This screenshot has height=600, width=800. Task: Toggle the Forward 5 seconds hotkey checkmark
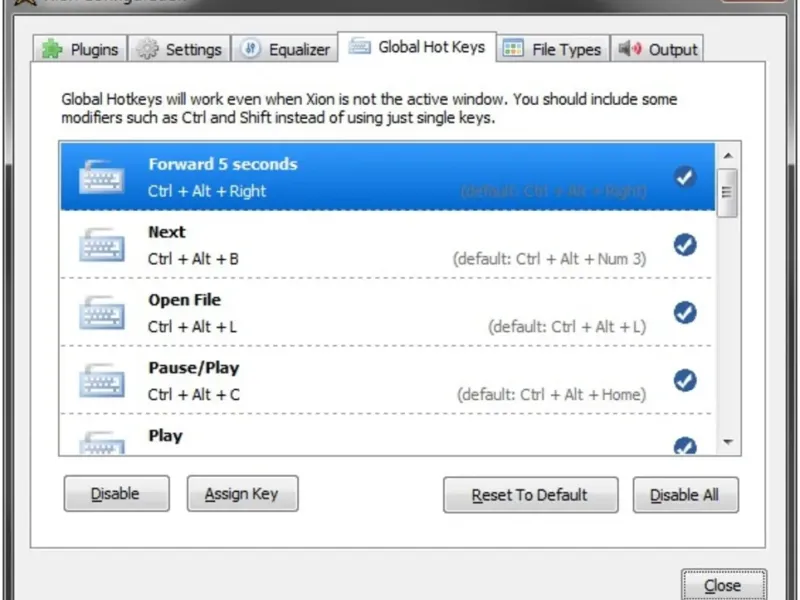coord(685,177)
